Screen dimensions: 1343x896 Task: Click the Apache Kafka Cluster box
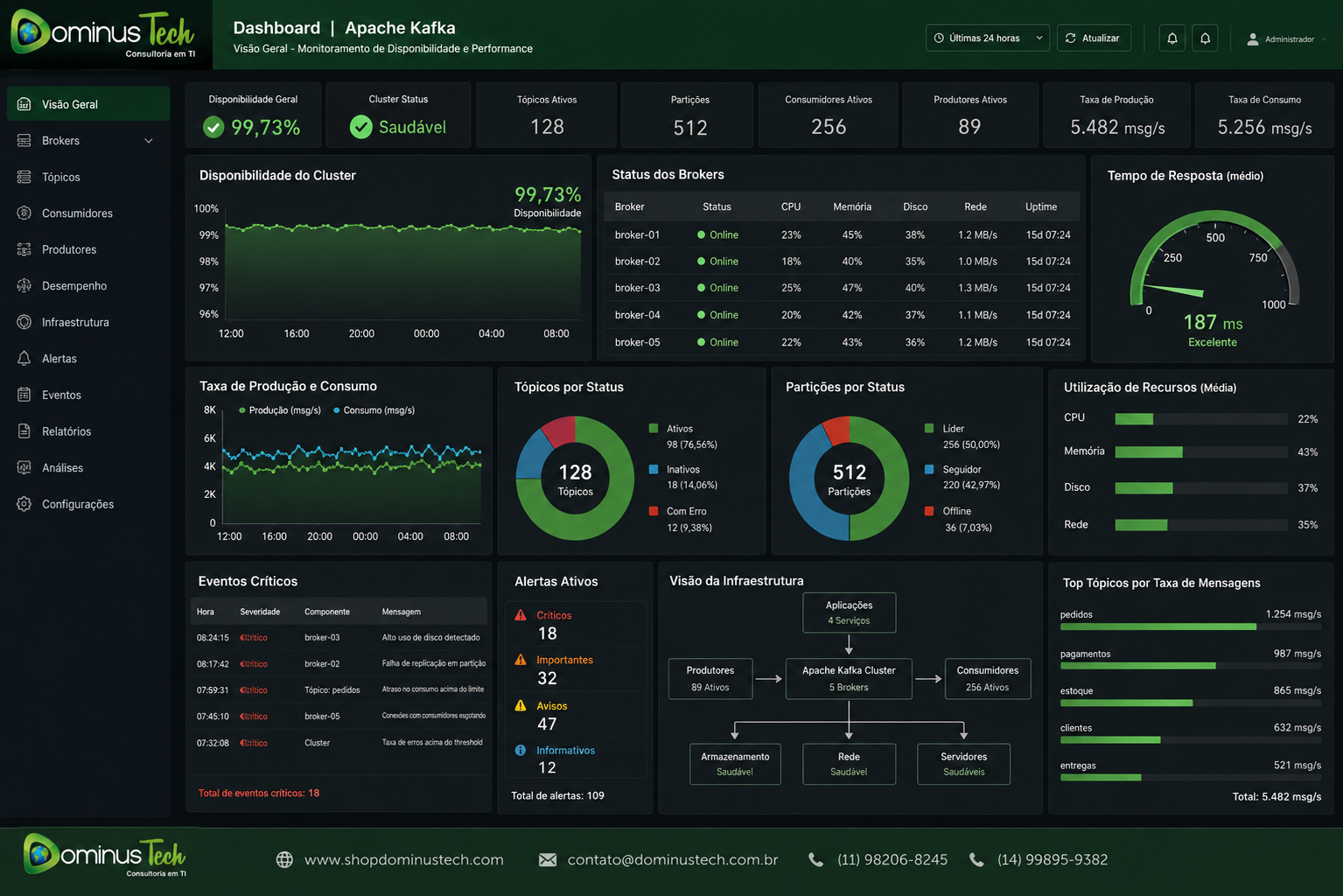click(849, 679)
